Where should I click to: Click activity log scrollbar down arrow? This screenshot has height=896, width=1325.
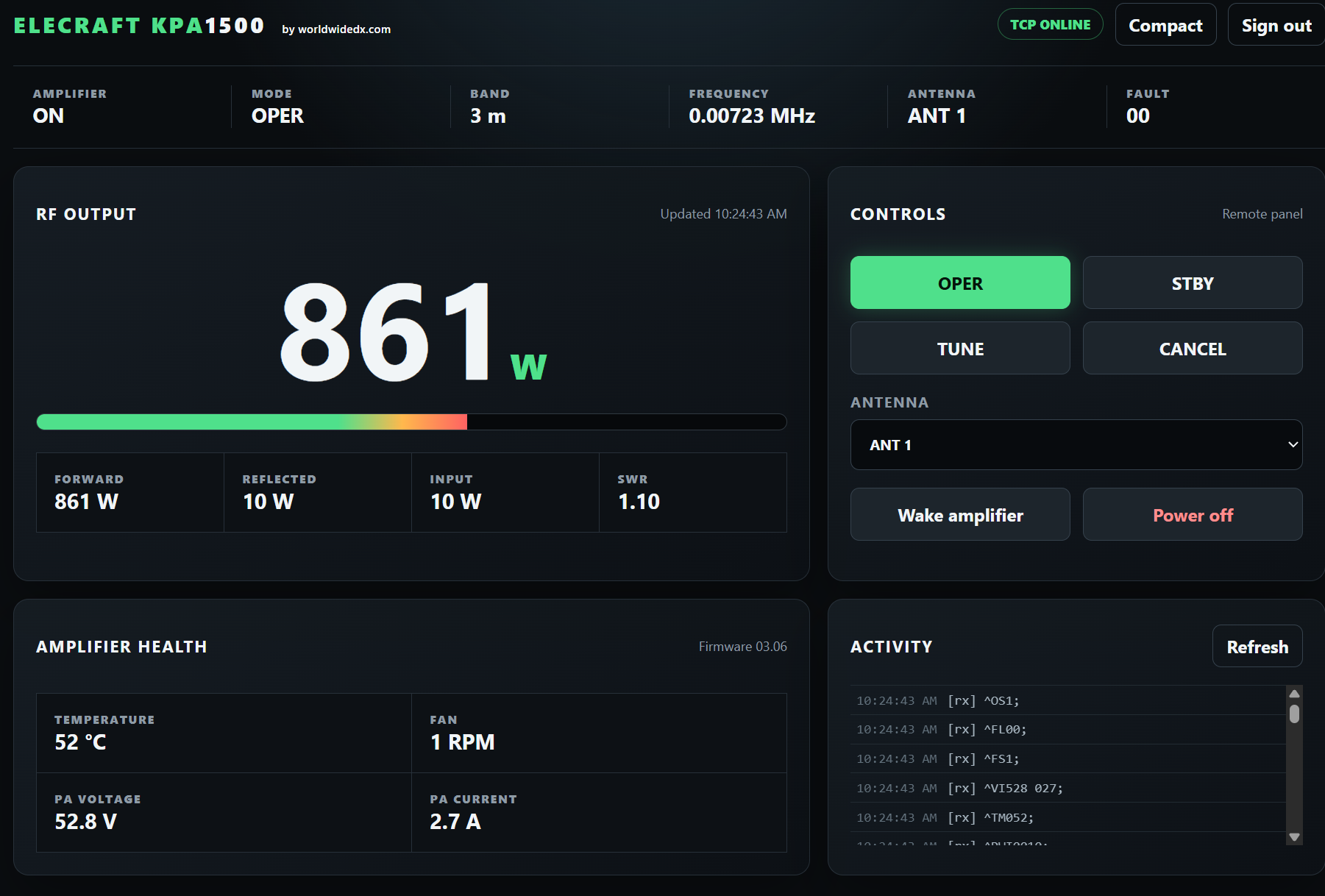1294,837
